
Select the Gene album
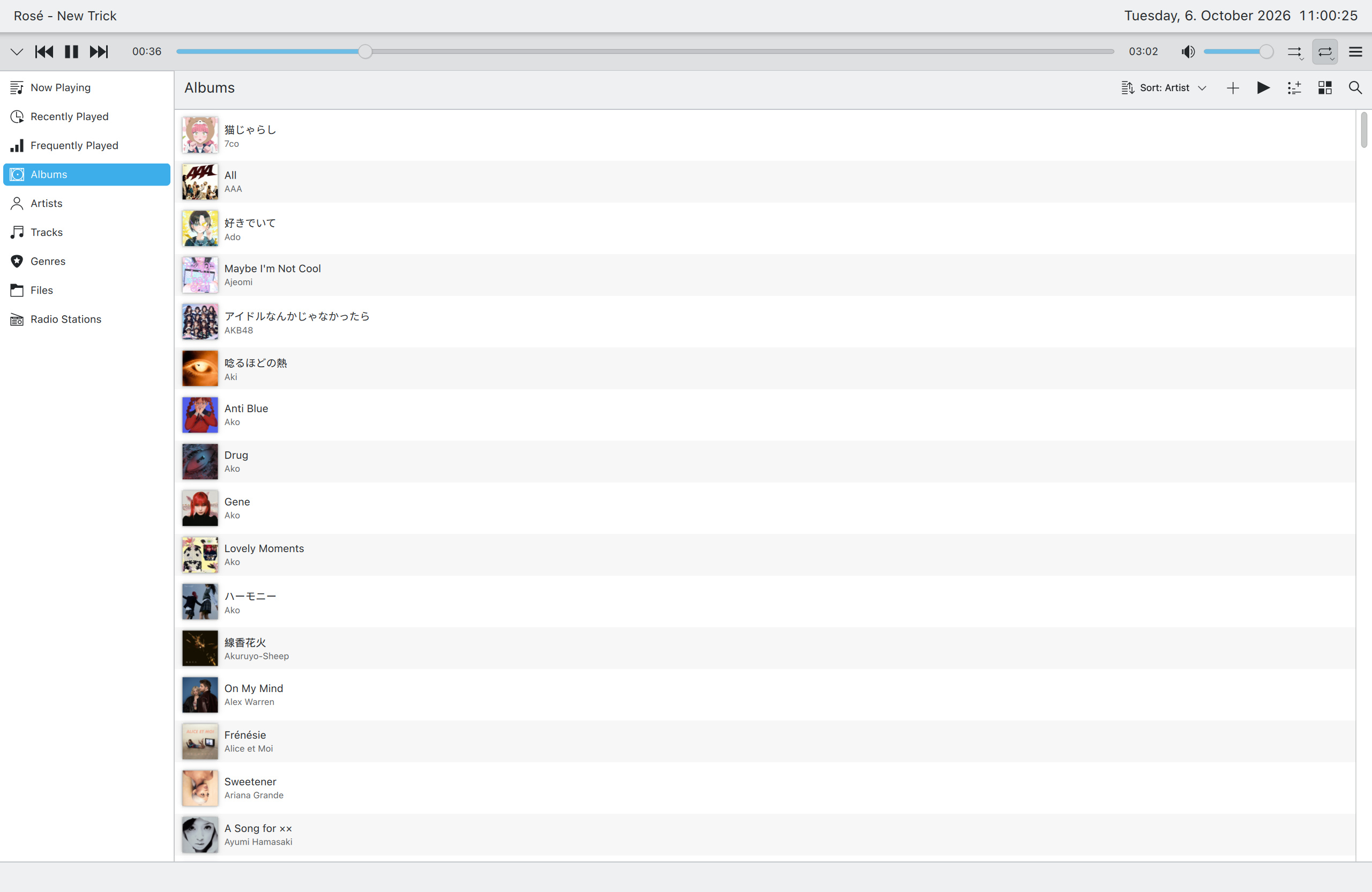[765, 508]
